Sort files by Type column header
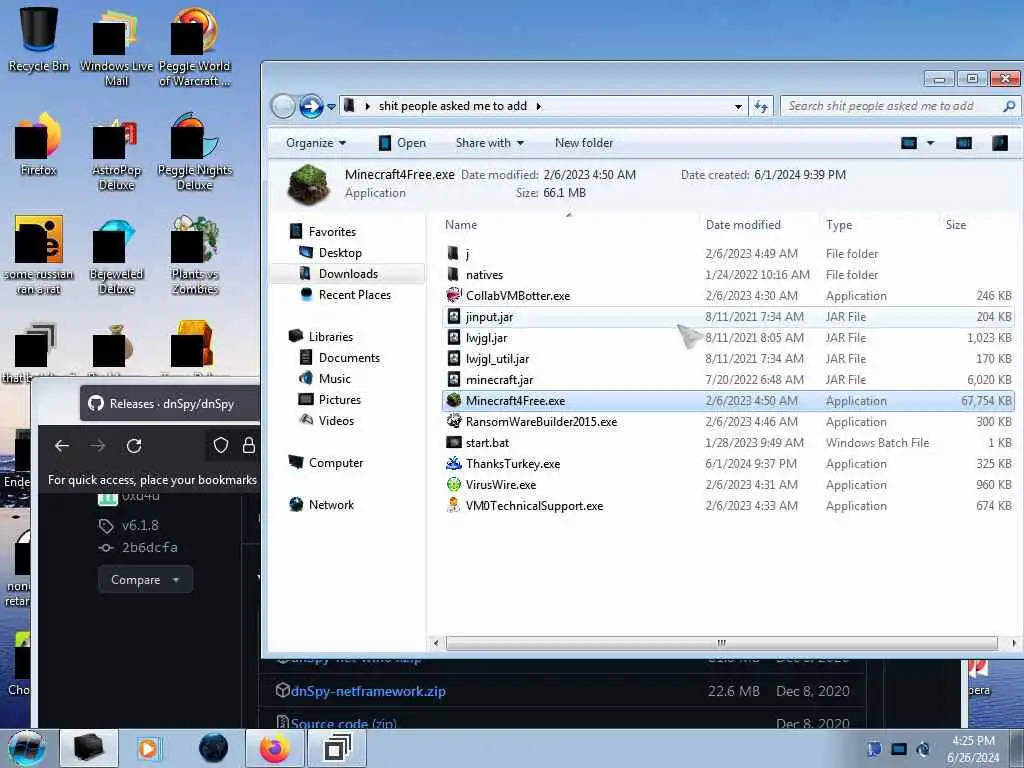 [879, 225]
